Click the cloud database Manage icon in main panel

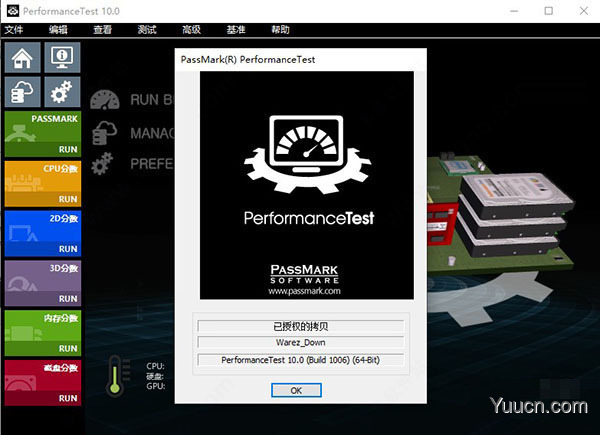[104, 133]
